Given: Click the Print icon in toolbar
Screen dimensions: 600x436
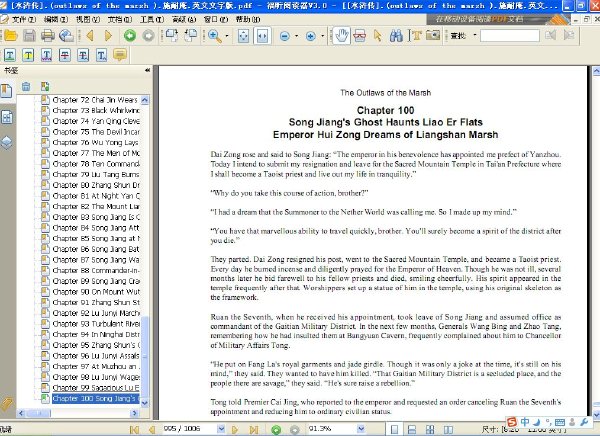Looking at the screenshot, I should 48,36.
